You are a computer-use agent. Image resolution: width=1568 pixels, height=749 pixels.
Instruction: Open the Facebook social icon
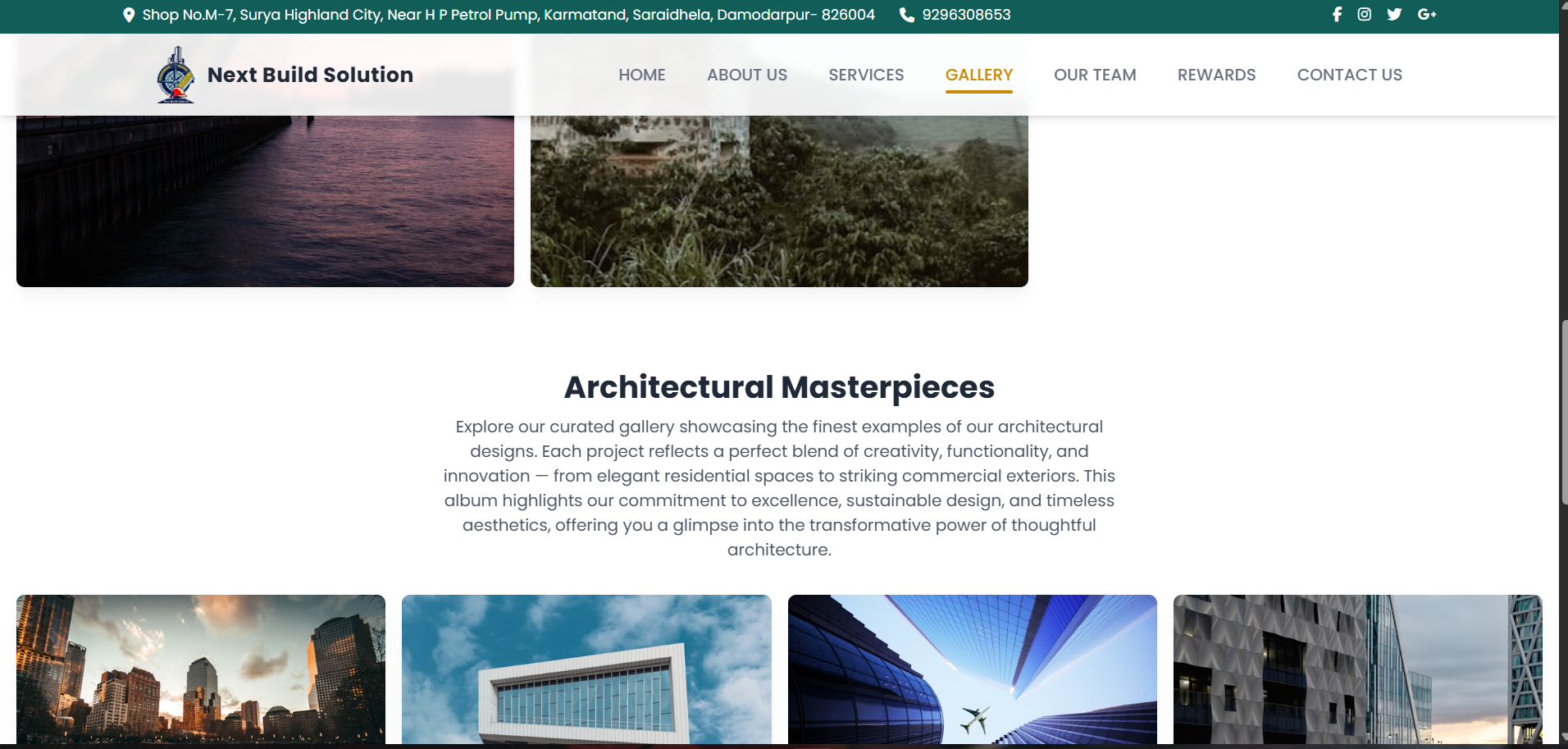1337,15
